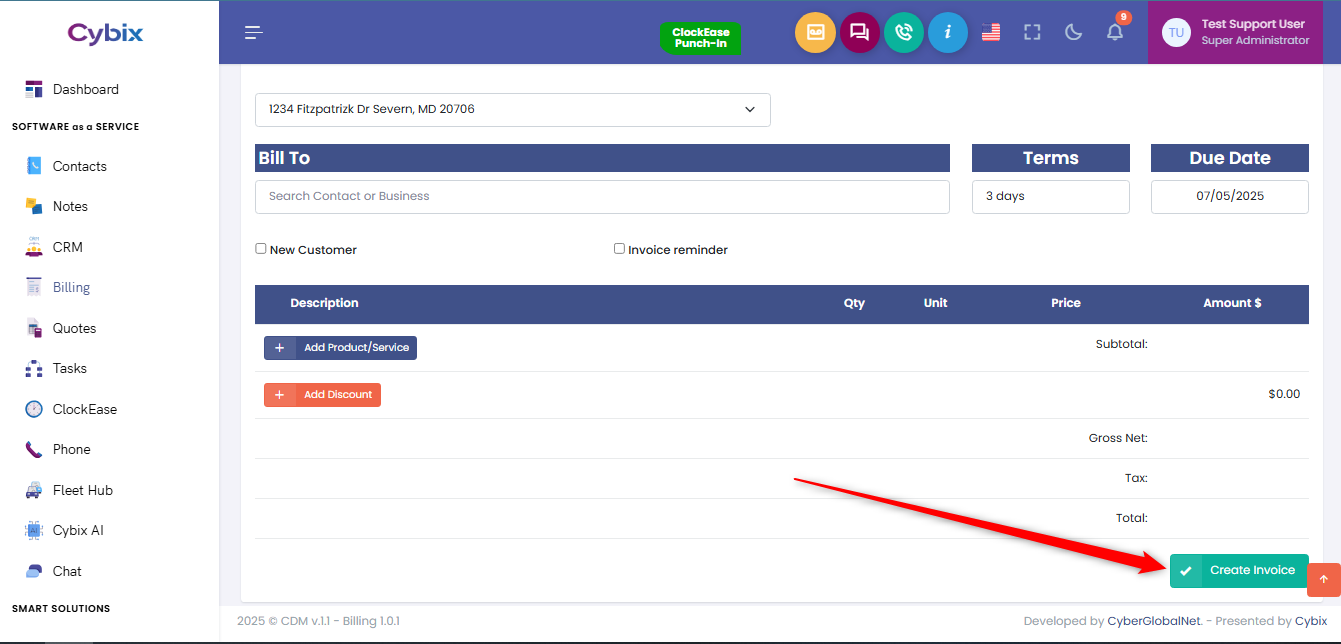Open the hamburger sidebar toggle menu
This screenshot has height=644, width=1341.
[254, 33]
